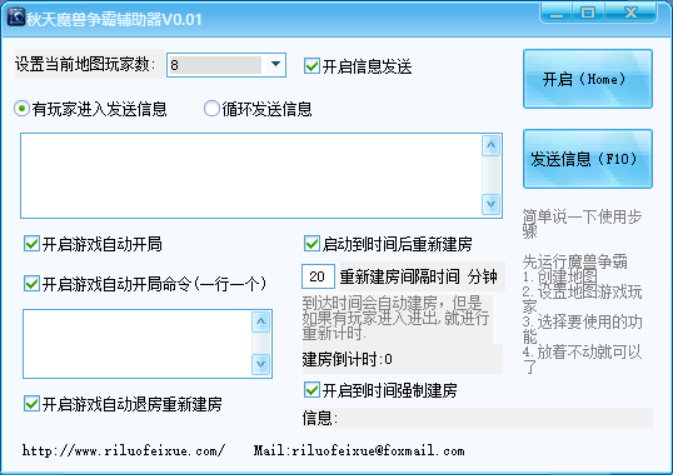
Task: Minimize the window
Action: 557,14
